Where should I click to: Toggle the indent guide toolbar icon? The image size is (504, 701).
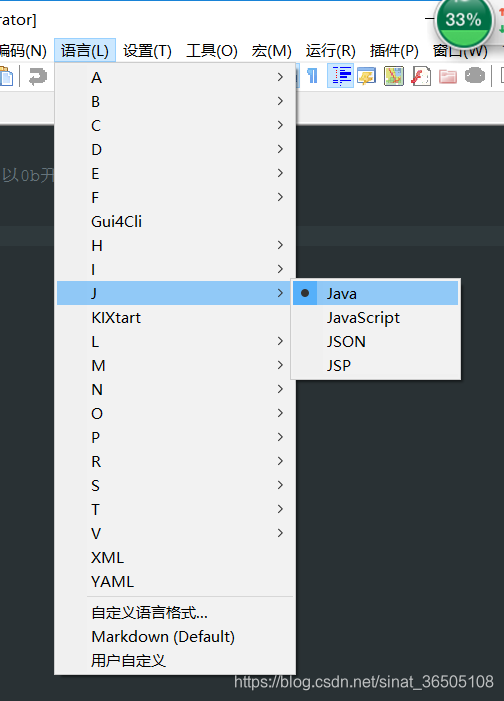tap(340, 76)
